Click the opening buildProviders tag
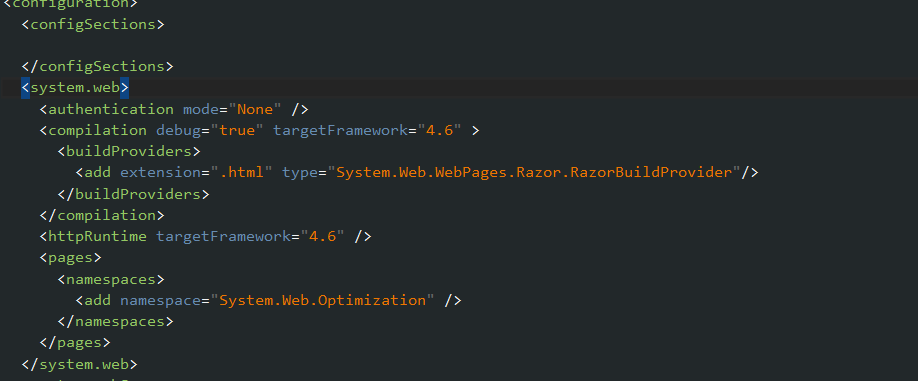 point(129,152)
